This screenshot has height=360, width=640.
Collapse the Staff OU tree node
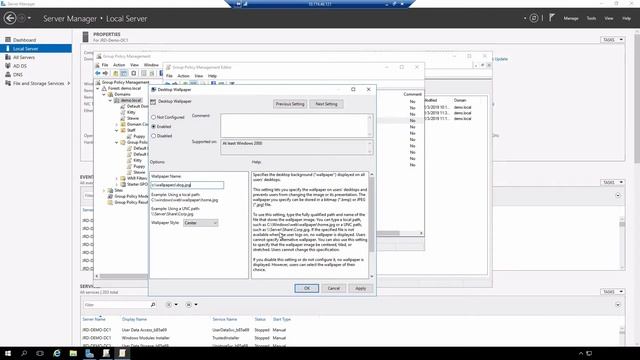(x=117, y=130)
